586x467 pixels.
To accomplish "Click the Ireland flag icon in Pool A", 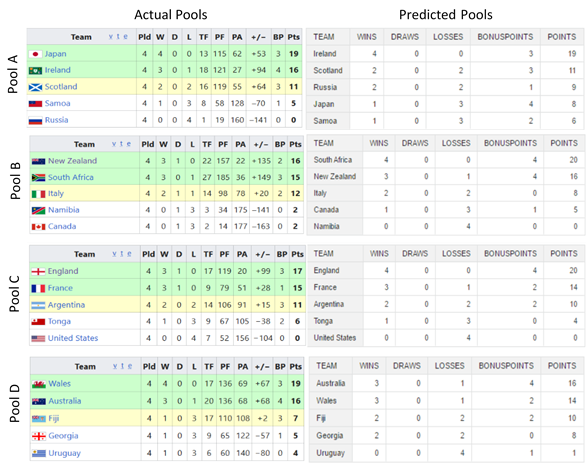I will 36,70.
